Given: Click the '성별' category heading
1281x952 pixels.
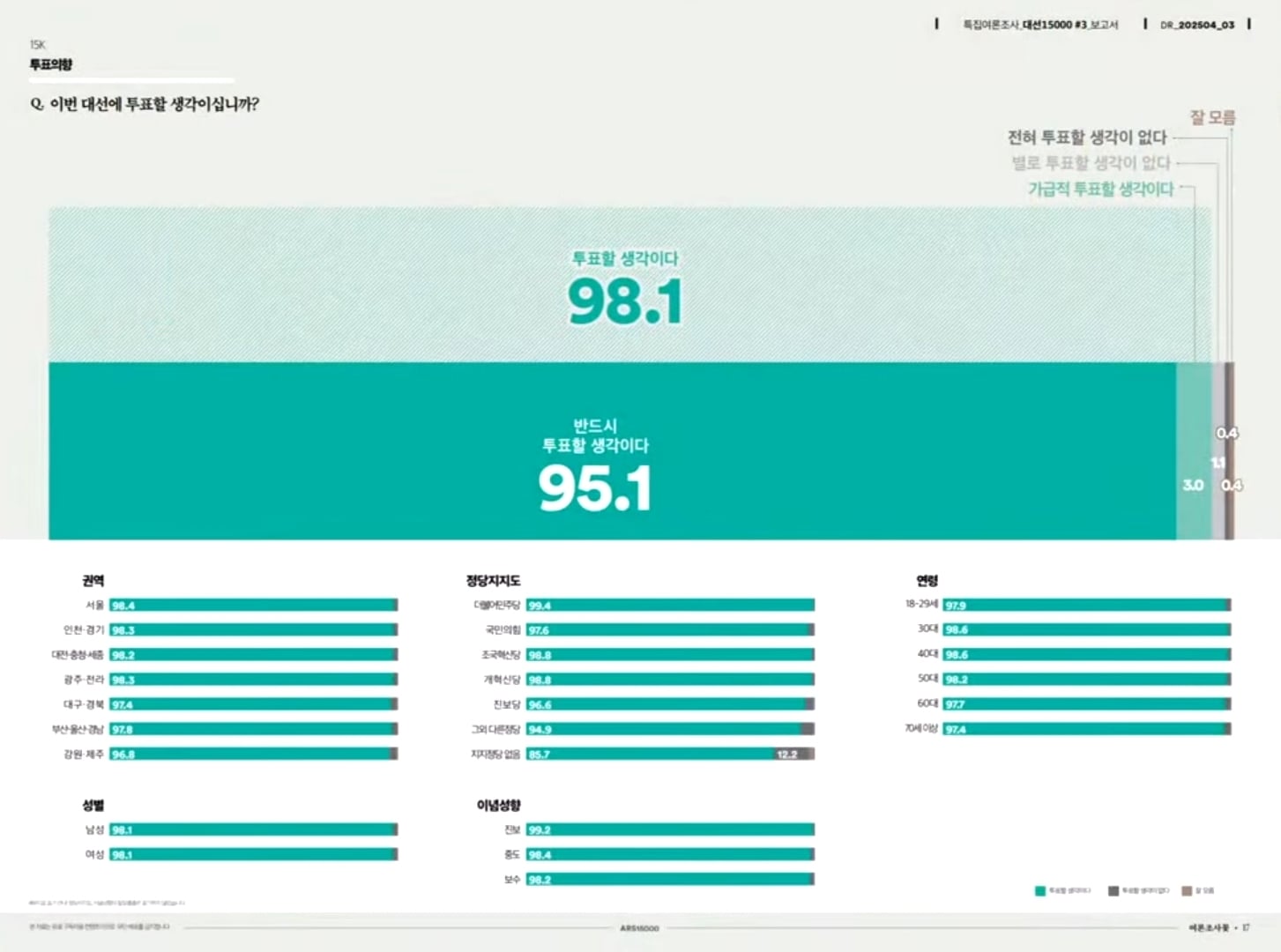Looking at the screenshot, I should point(93,806).
